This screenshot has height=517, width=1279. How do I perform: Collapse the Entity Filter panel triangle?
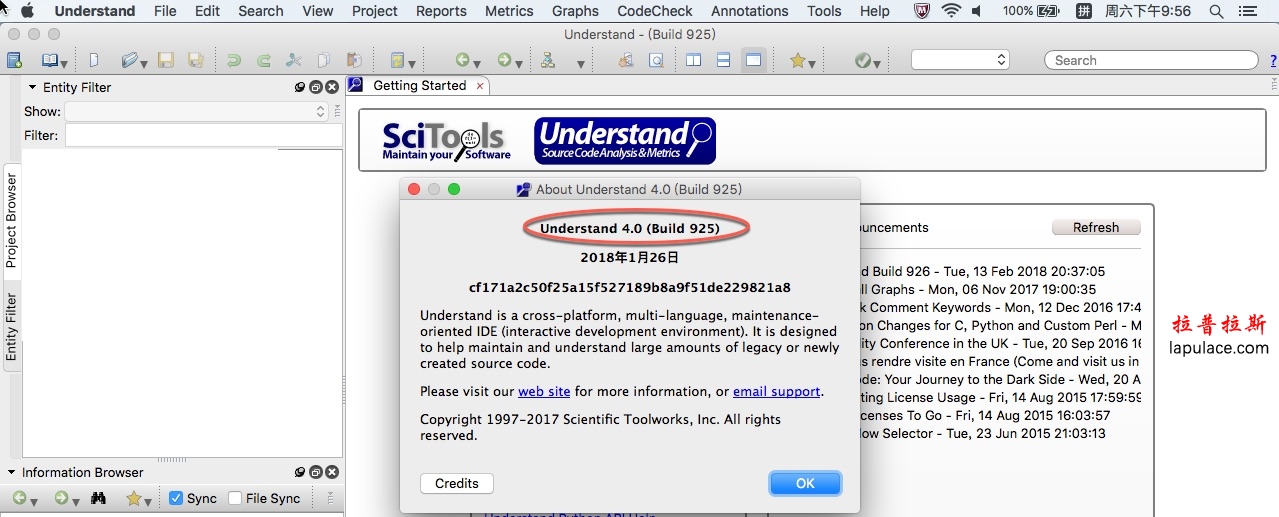(32, 87)
